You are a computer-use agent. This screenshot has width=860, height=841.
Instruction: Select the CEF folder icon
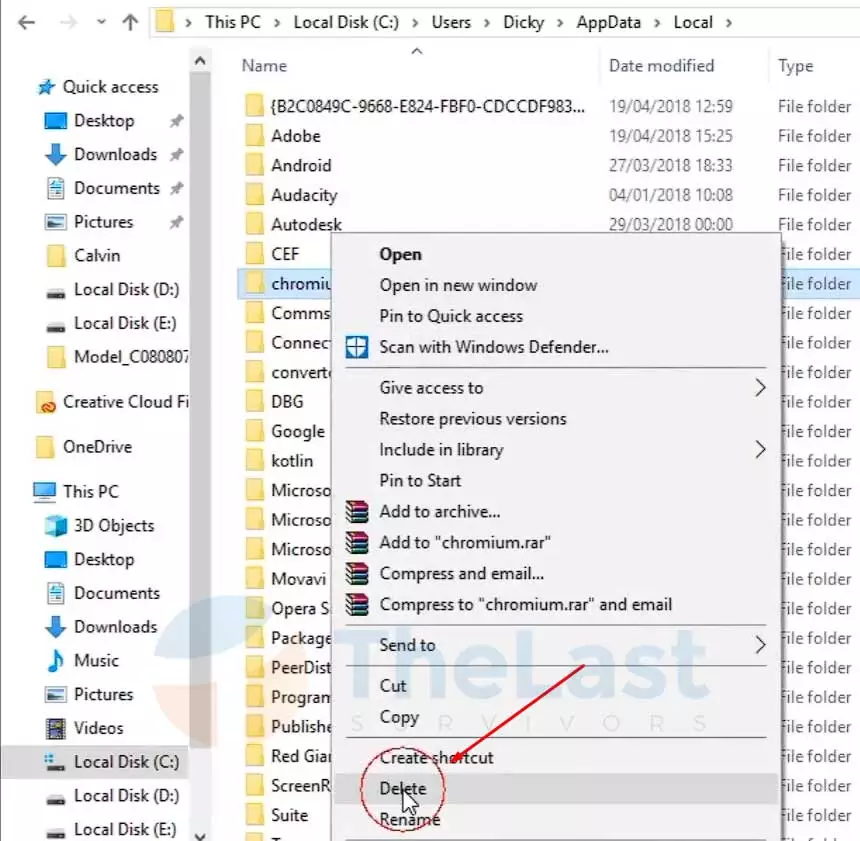click(254, 254)
